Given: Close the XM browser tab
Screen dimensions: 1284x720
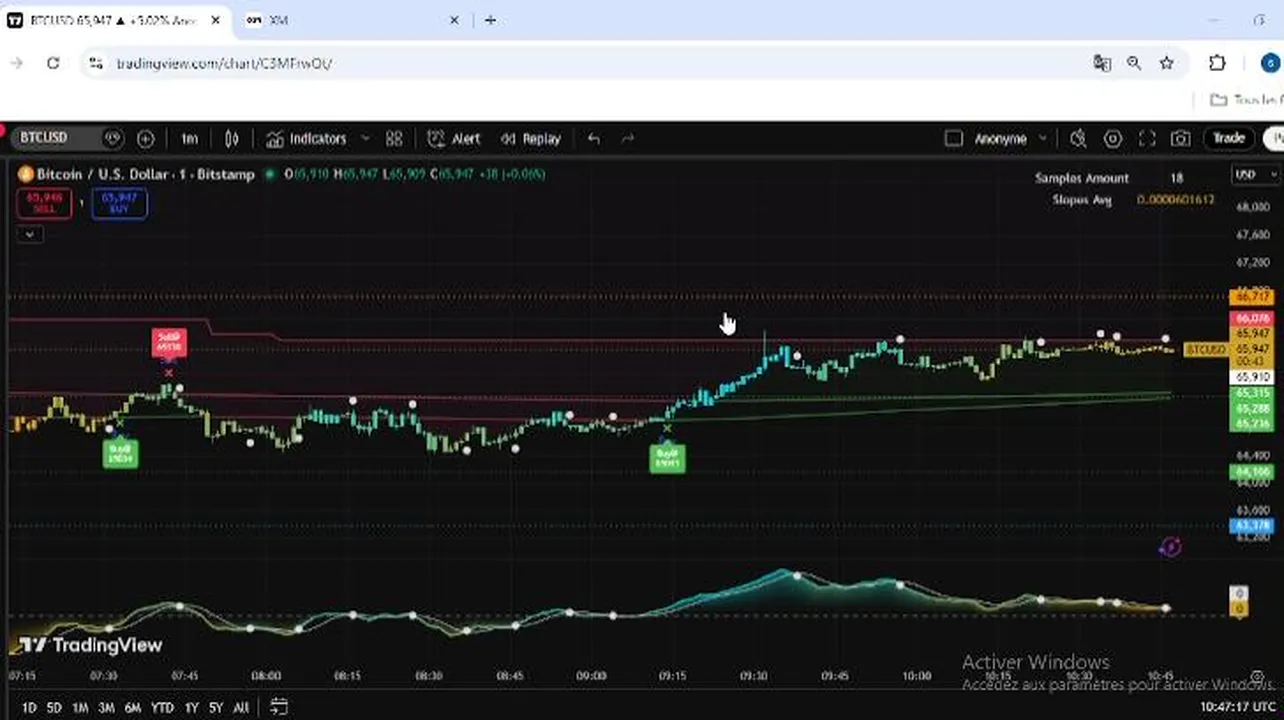Looking at the screenshot, I should coord(455,20).
